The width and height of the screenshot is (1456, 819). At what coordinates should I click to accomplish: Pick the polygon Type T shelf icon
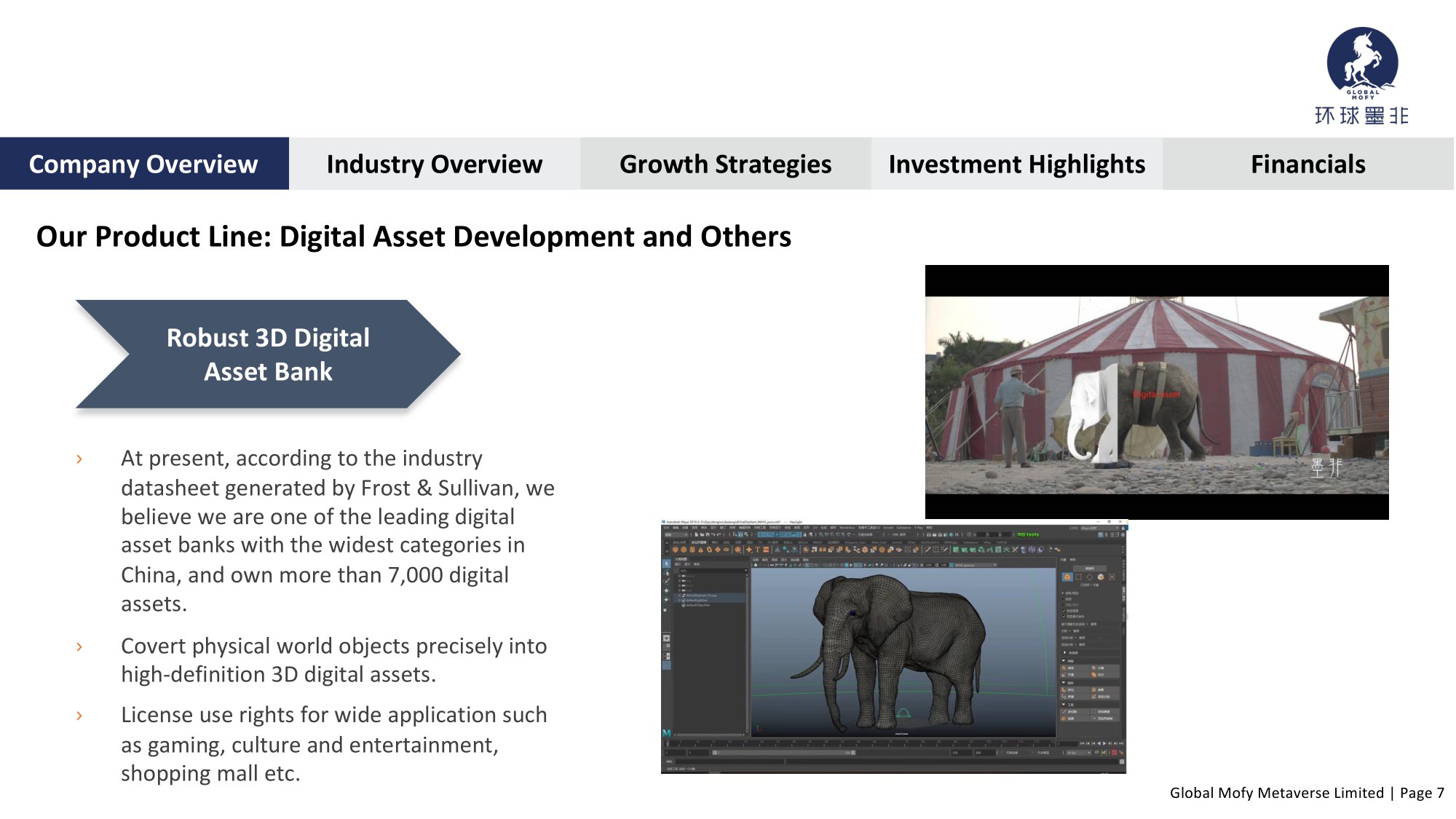(757, 550)
